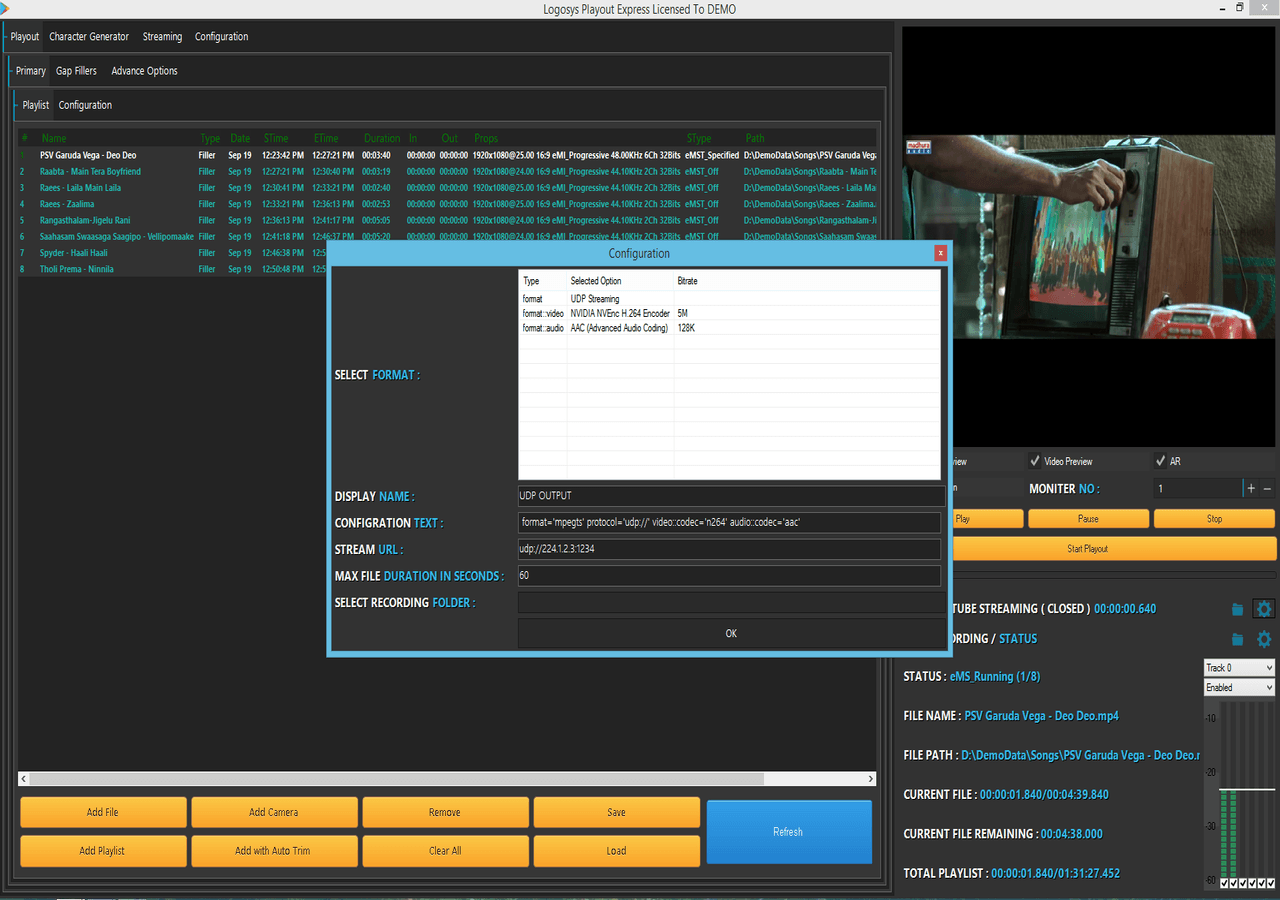Toggle first audio channel checkbox under meter
The image size is (1280, 900).
pos(1225,883)
